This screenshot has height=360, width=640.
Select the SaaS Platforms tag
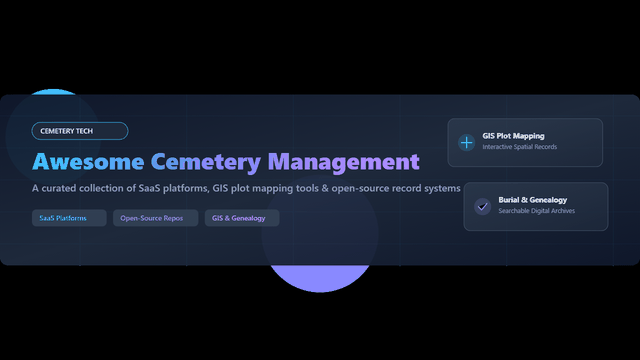(x=69, y=218)
